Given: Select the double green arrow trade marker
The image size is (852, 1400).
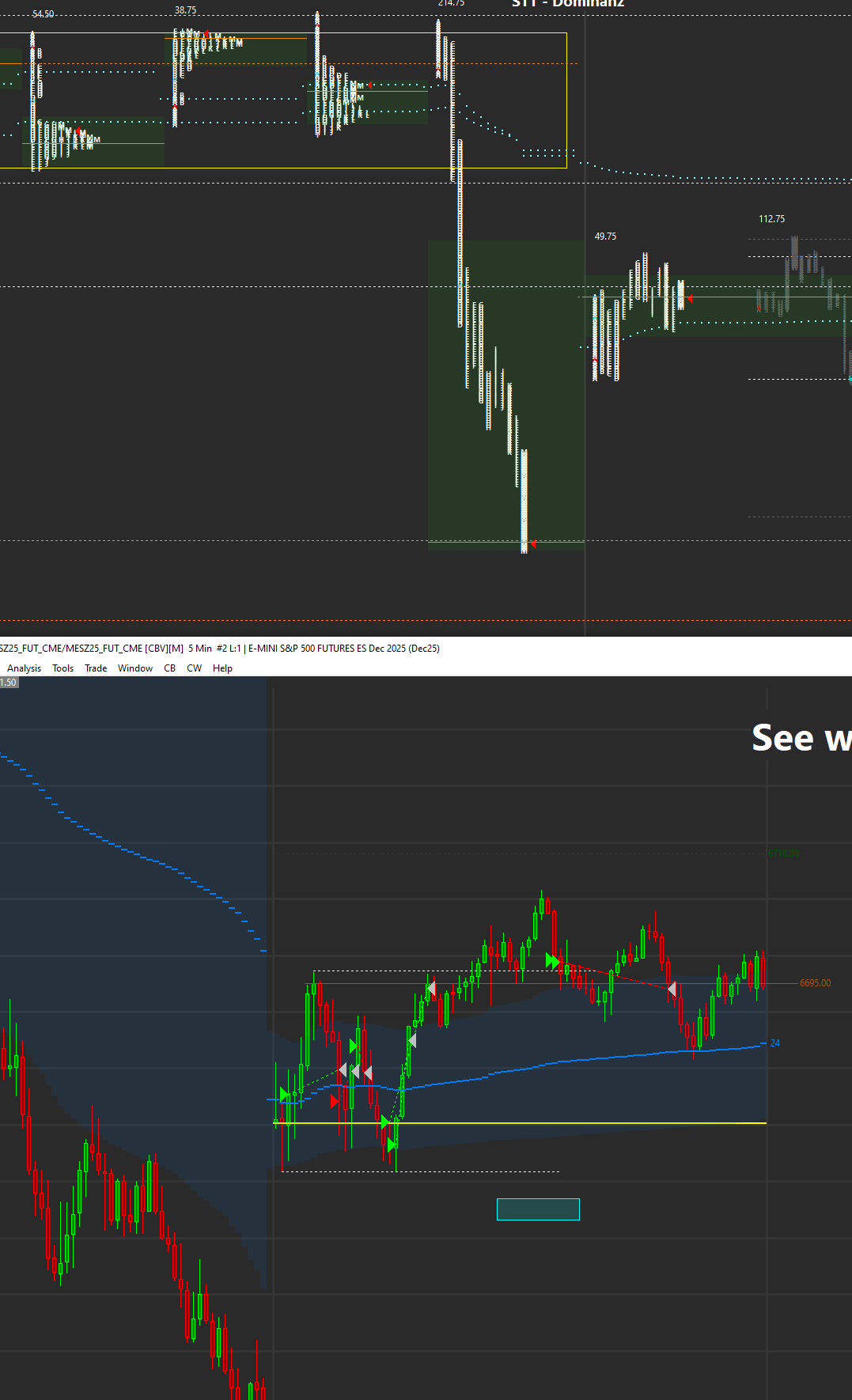Looking at the screenshot, I should click(552, 961).
